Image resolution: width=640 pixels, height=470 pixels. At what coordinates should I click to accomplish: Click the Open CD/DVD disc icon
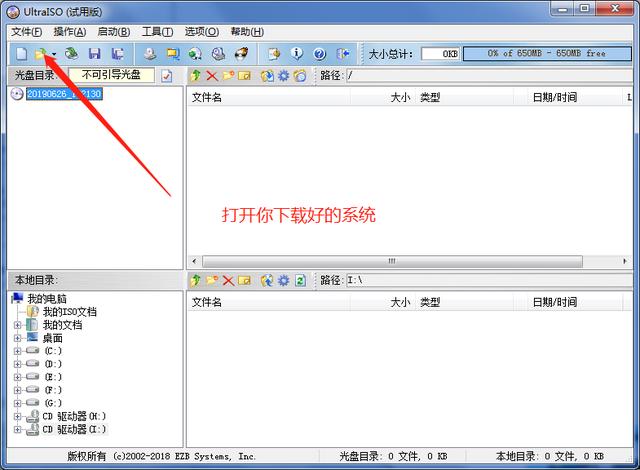[72, 53]
